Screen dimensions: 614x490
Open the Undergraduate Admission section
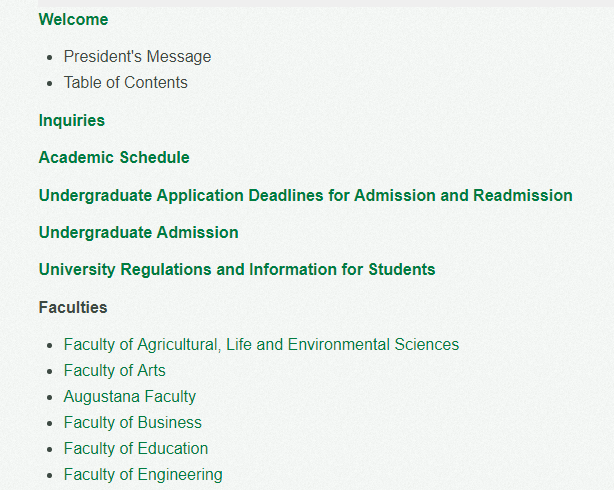point(139,232)
